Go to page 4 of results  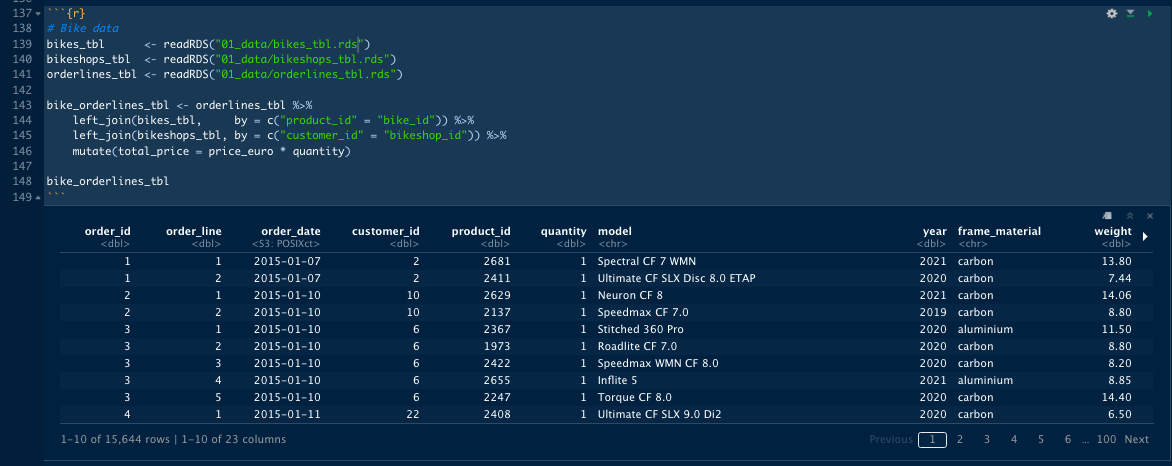[1014, 440]
